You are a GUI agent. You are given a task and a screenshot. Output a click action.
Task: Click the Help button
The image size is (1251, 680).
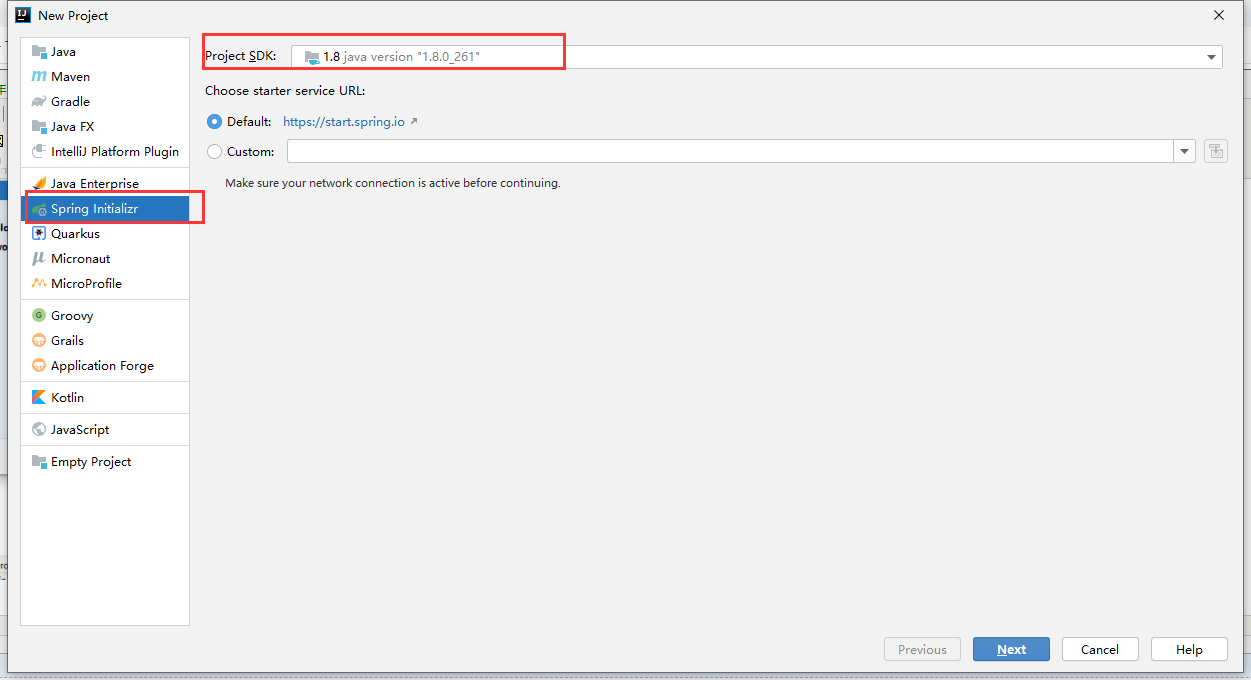(1189, 649)
